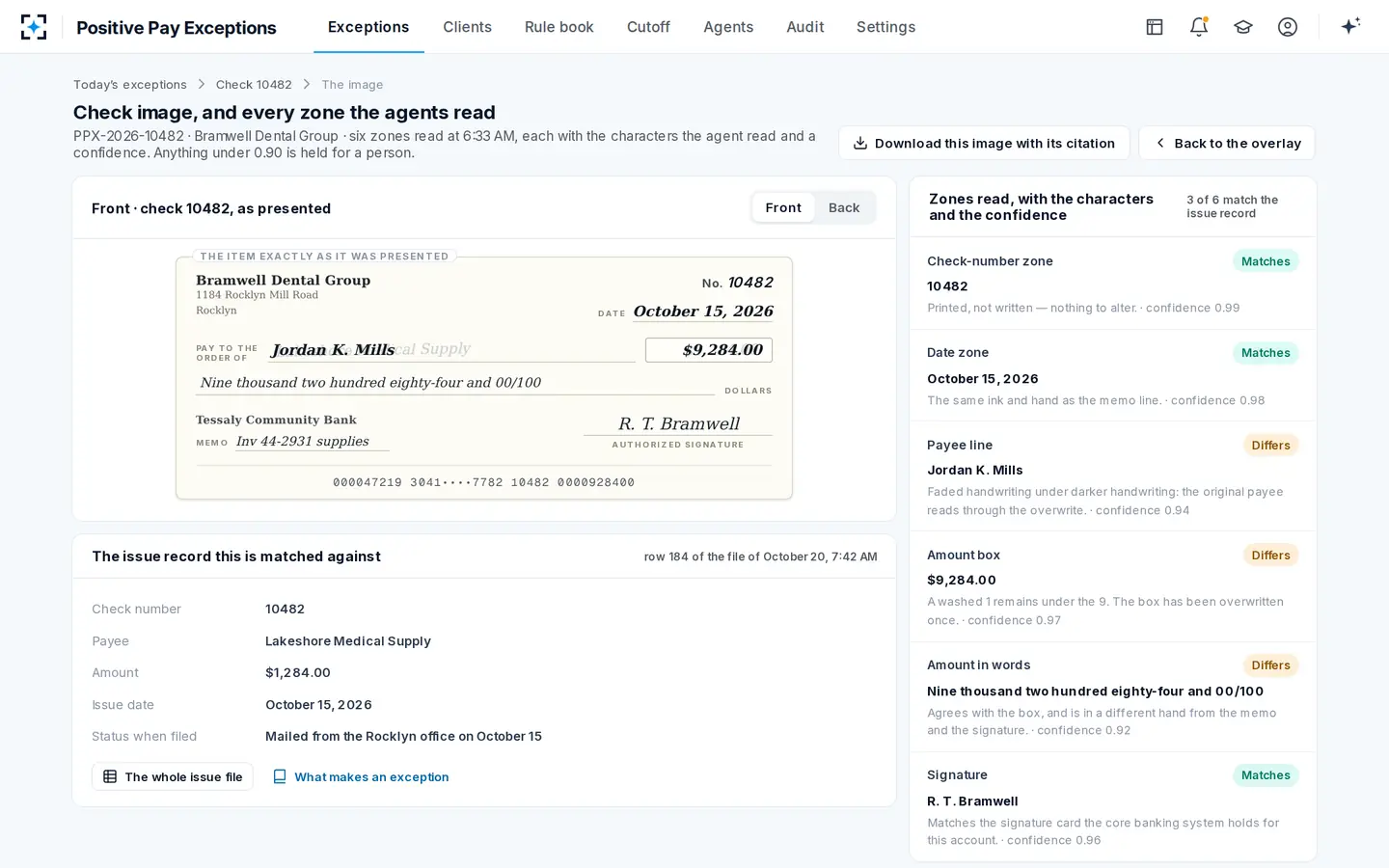The image size is (1389, 868).
Task: Select the Signature zone row
Action: (1113, 806)
